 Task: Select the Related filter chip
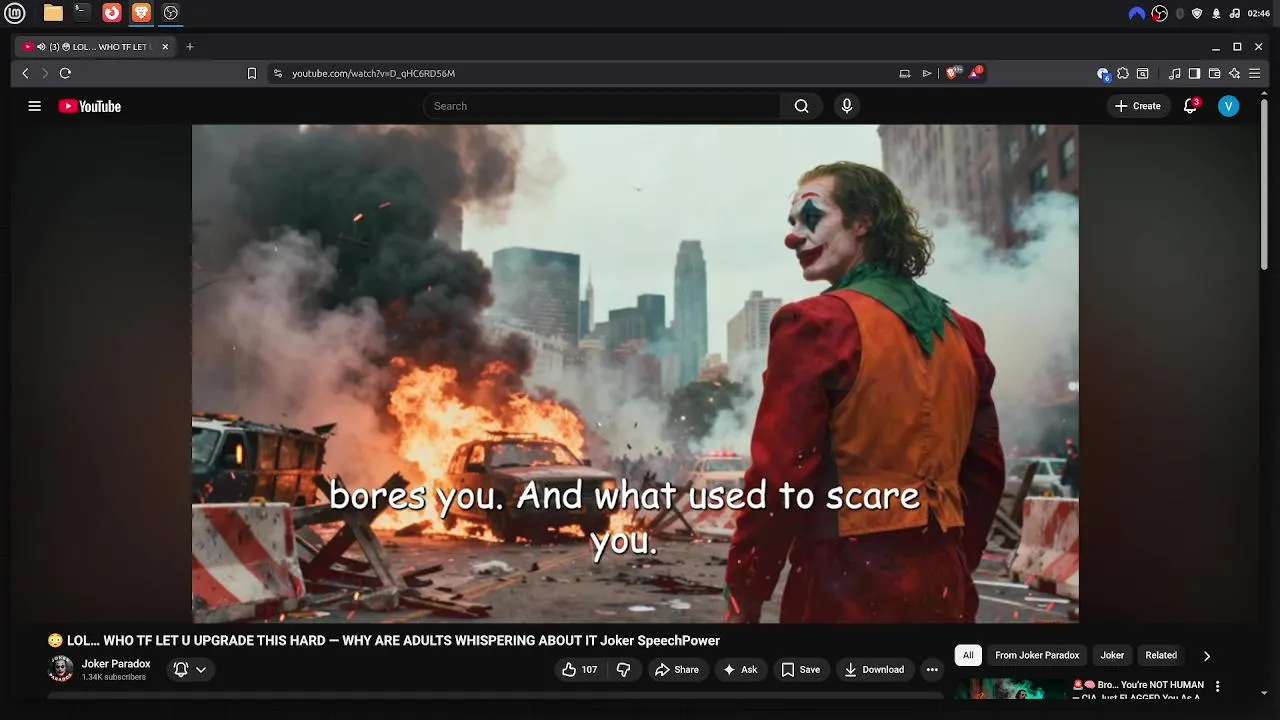1161,655
